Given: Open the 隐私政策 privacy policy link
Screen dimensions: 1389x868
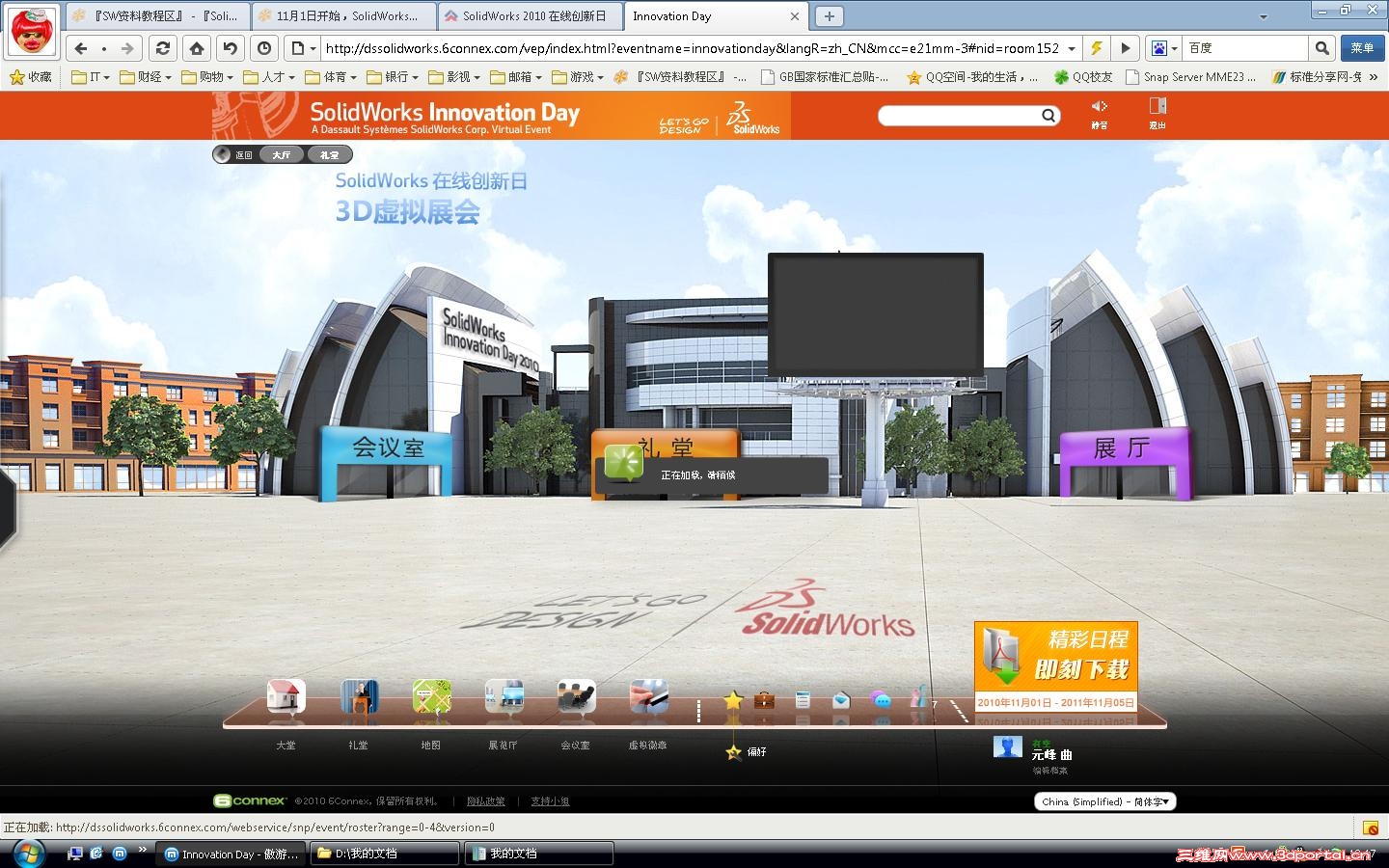Looking at the screenshot, I should 486,801.
